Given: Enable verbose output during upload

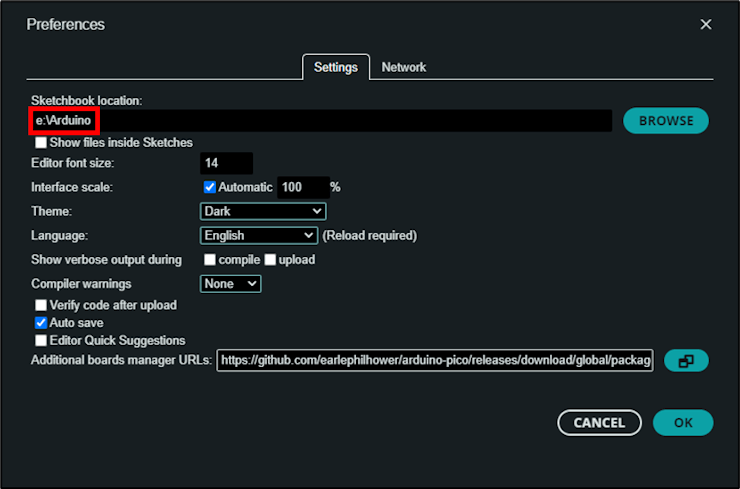Looking at the screenshot, I should (x=270, y=260).
